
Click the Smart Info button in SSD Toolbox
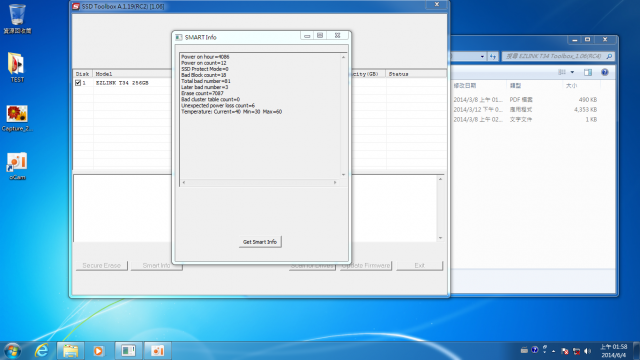coord(156,266)
